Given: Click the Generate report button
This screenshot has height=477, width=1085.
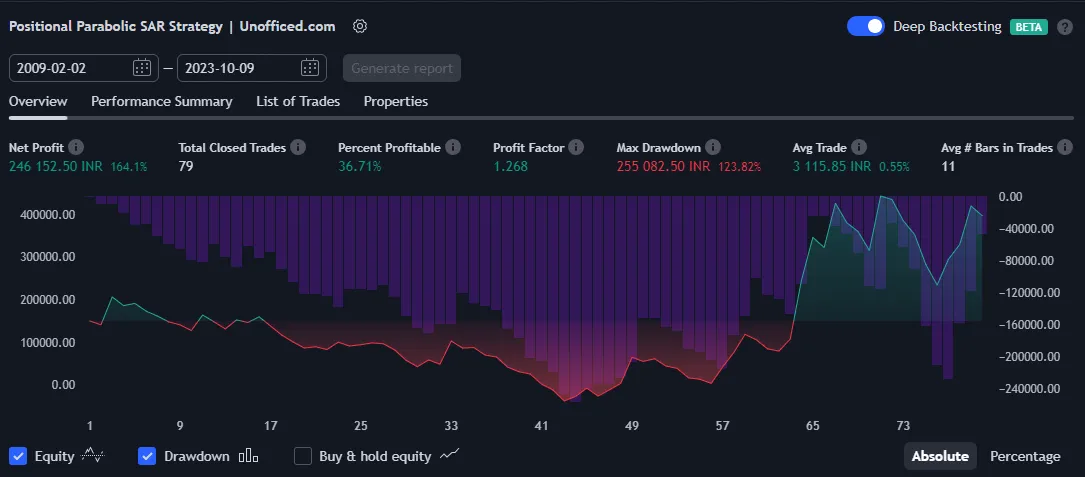Looking at the screenshot, I should coord(402,68).
